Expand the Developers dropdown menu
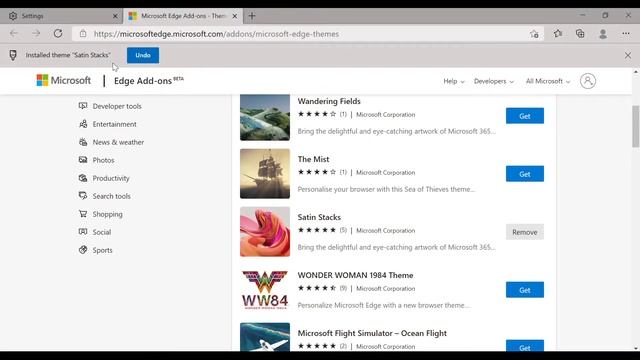The image size is (640, 360). click(x=494, y=81)
